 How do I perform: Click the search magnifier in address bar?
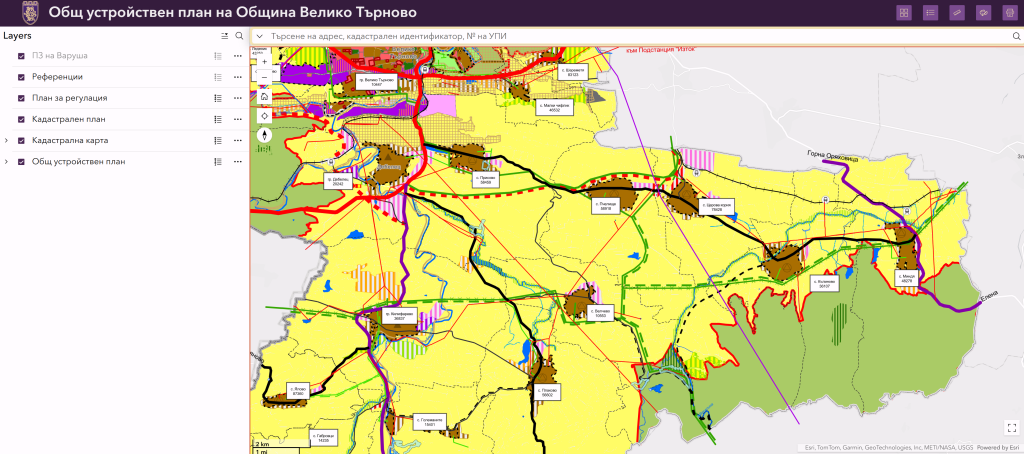click(x=1016, y=37)
